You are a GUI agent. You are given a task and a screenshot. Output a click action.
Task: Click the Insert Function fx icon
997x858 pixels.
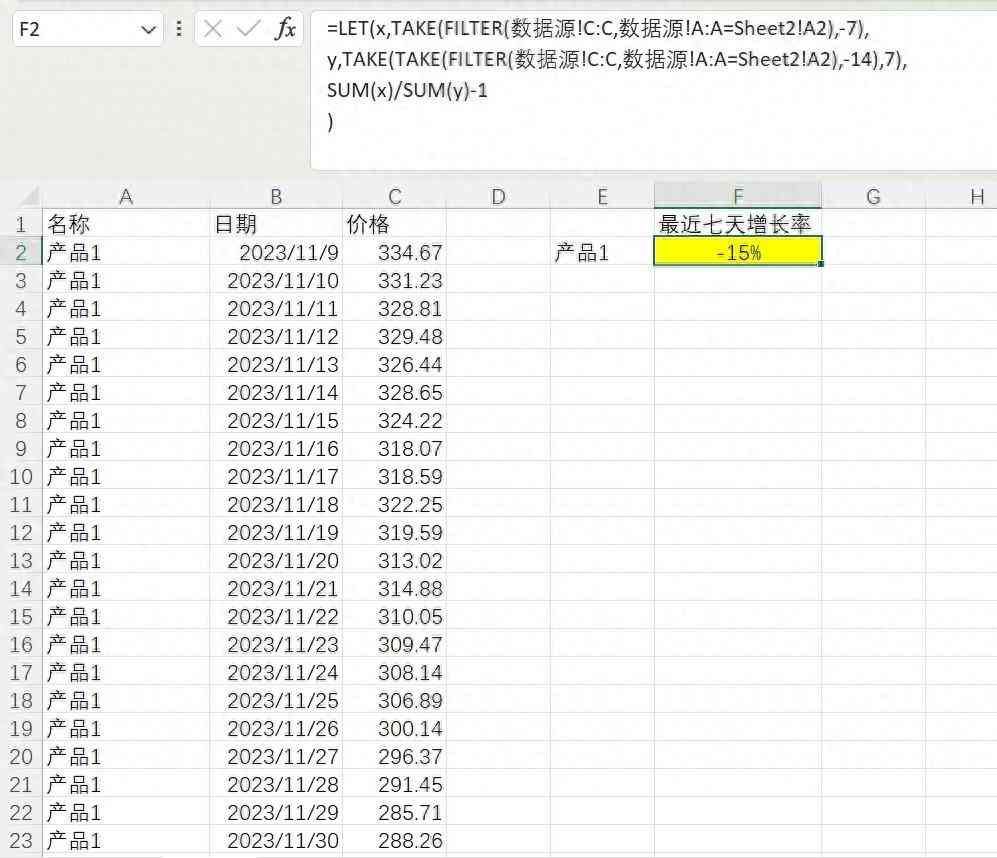(285, 29)
